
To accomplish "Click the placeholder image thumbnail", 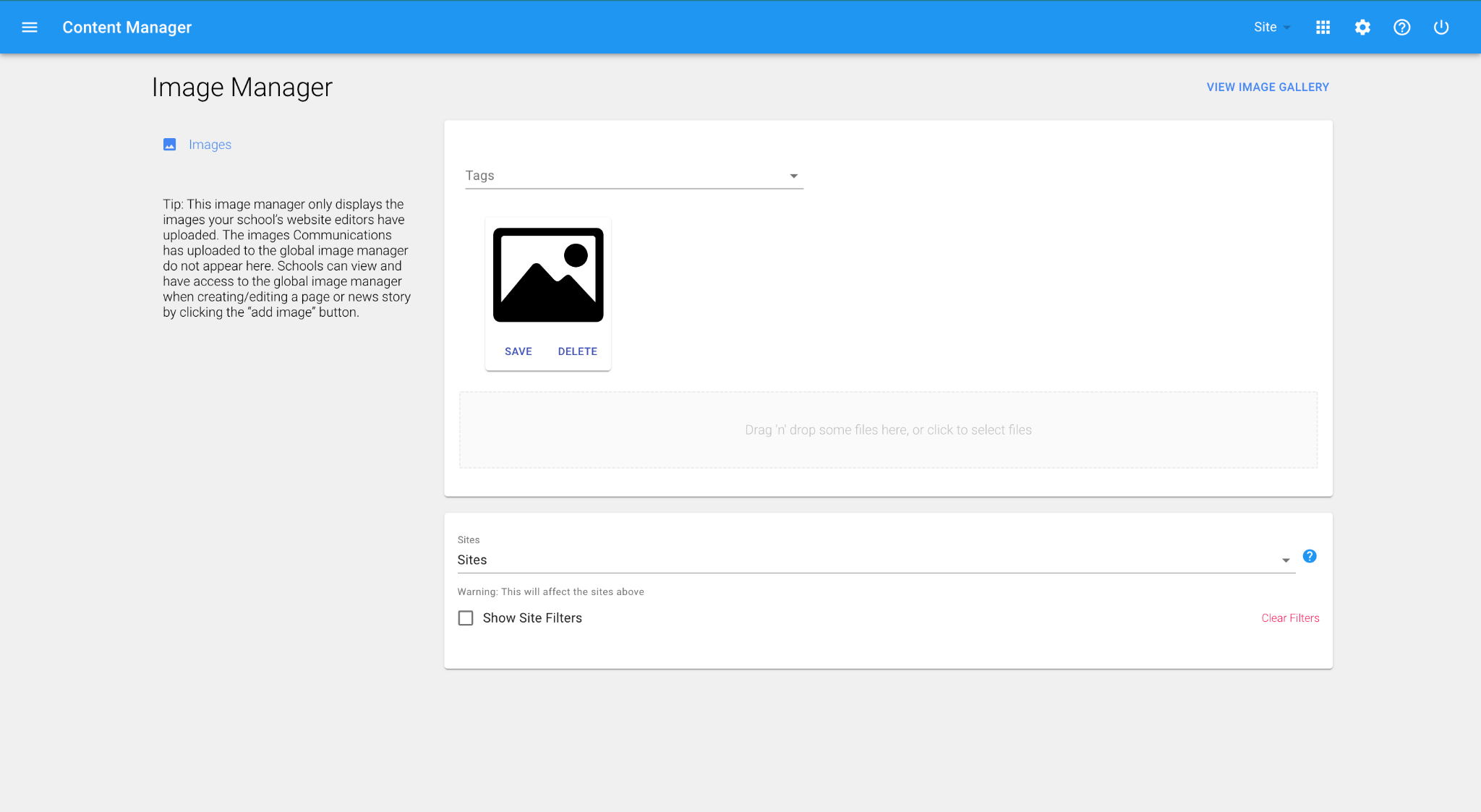I will tap(548, 275).
